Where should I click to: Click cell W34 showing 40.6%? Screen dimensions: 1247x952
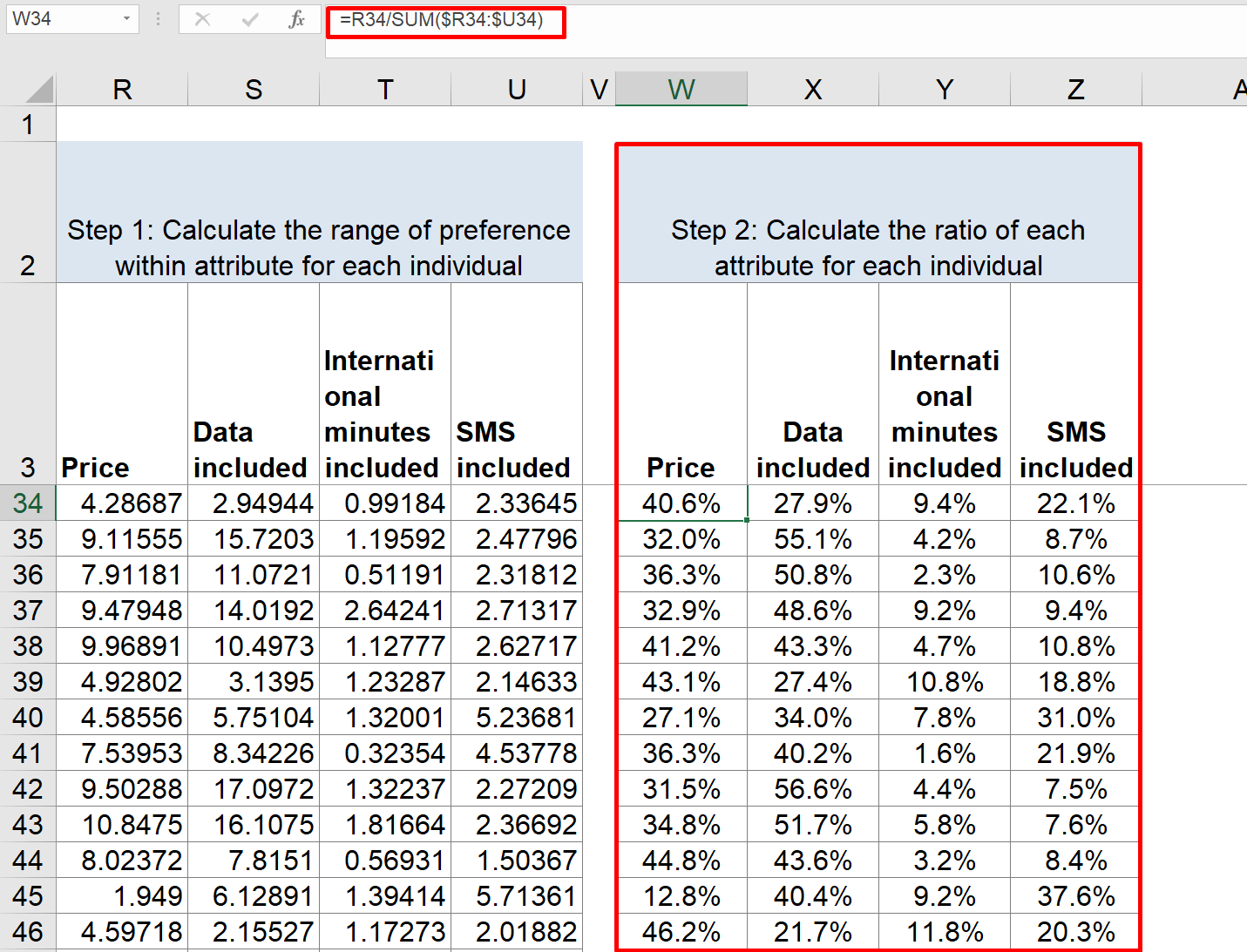point(681,503)
